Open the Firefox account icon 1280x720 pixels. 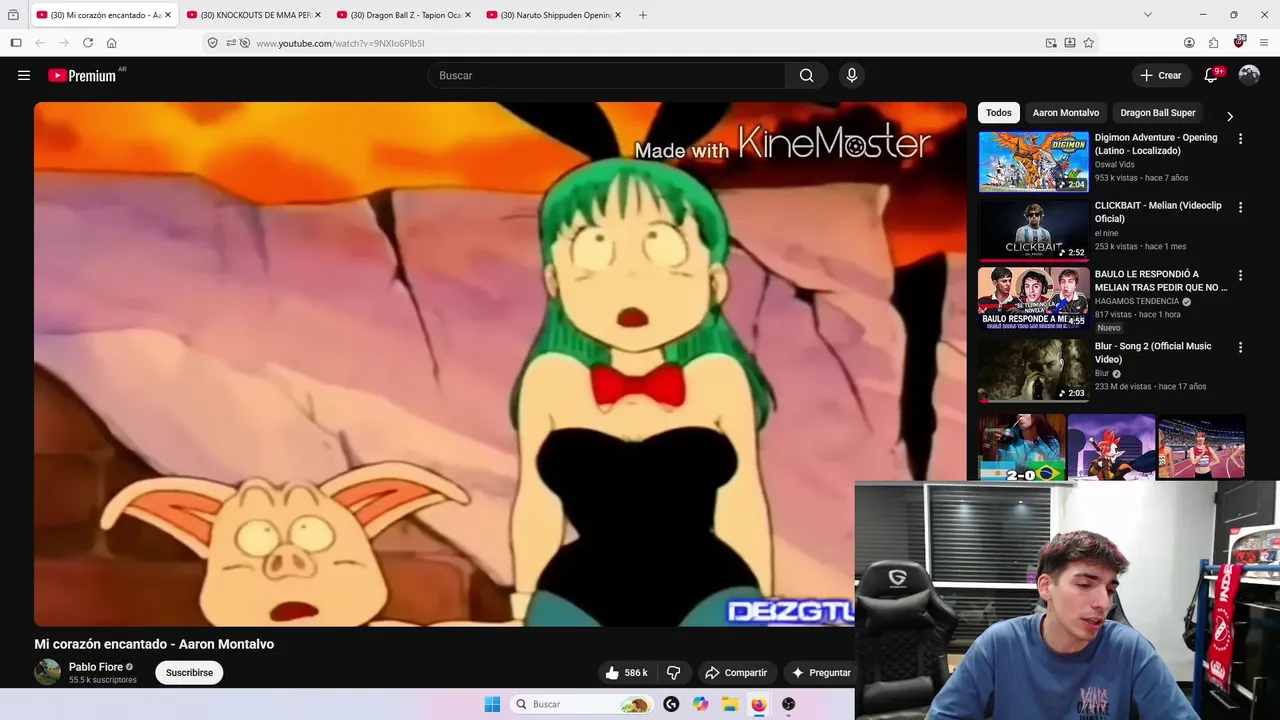[1189, 43]
